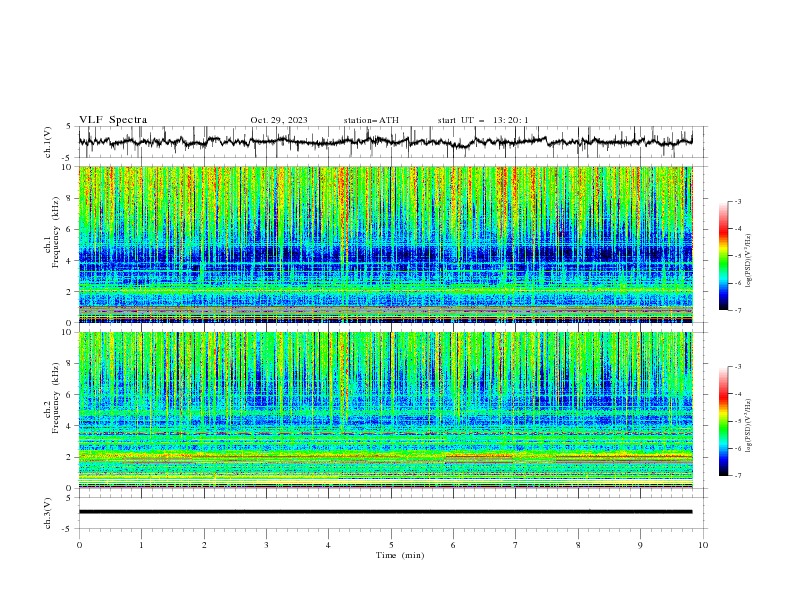This screenshot has width=792, height=612.
Task: Click the lower color scale bar
Action: pyautogui.click(x=723, y=421)
